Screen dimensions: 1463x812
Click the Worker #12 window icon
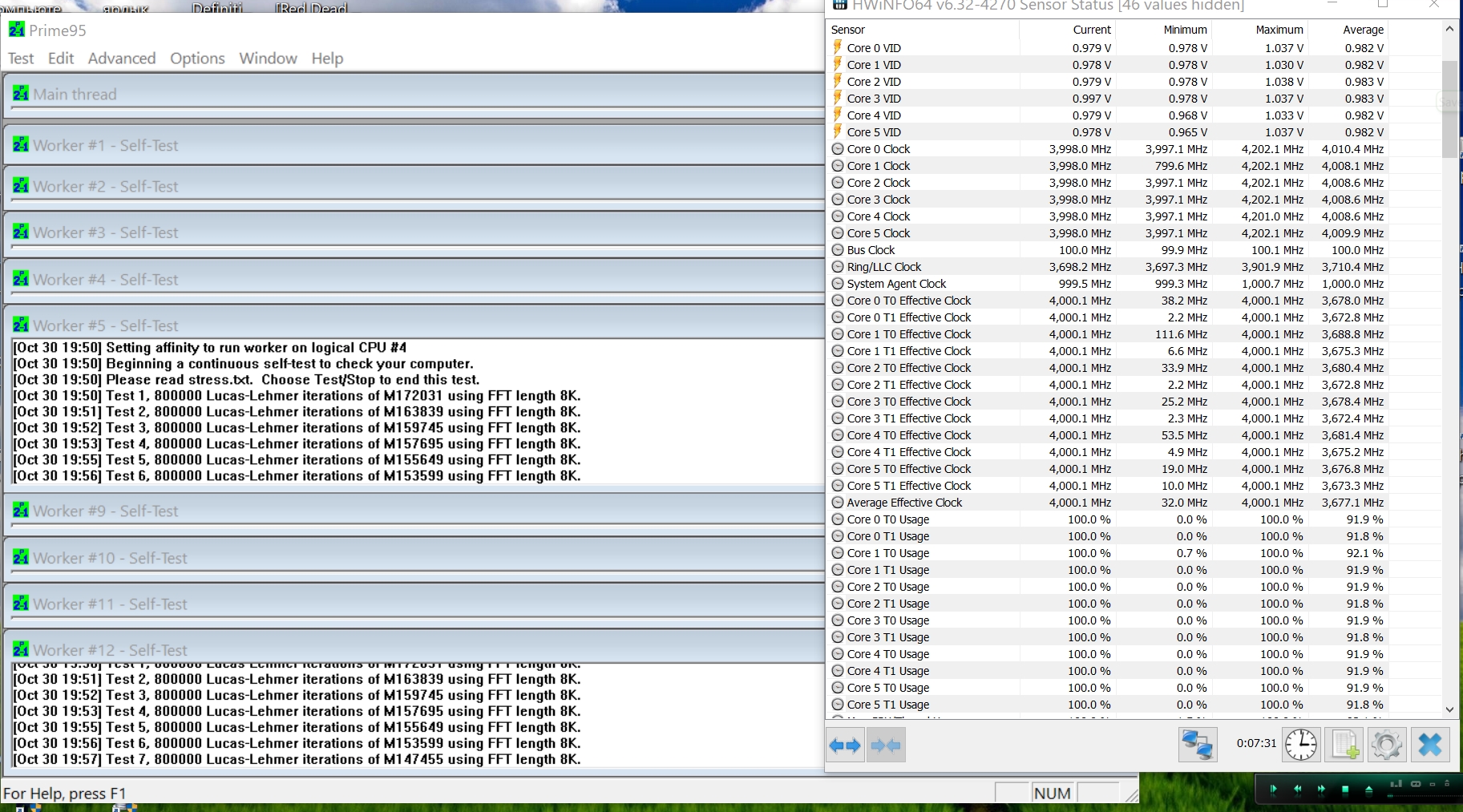point(21,649)
